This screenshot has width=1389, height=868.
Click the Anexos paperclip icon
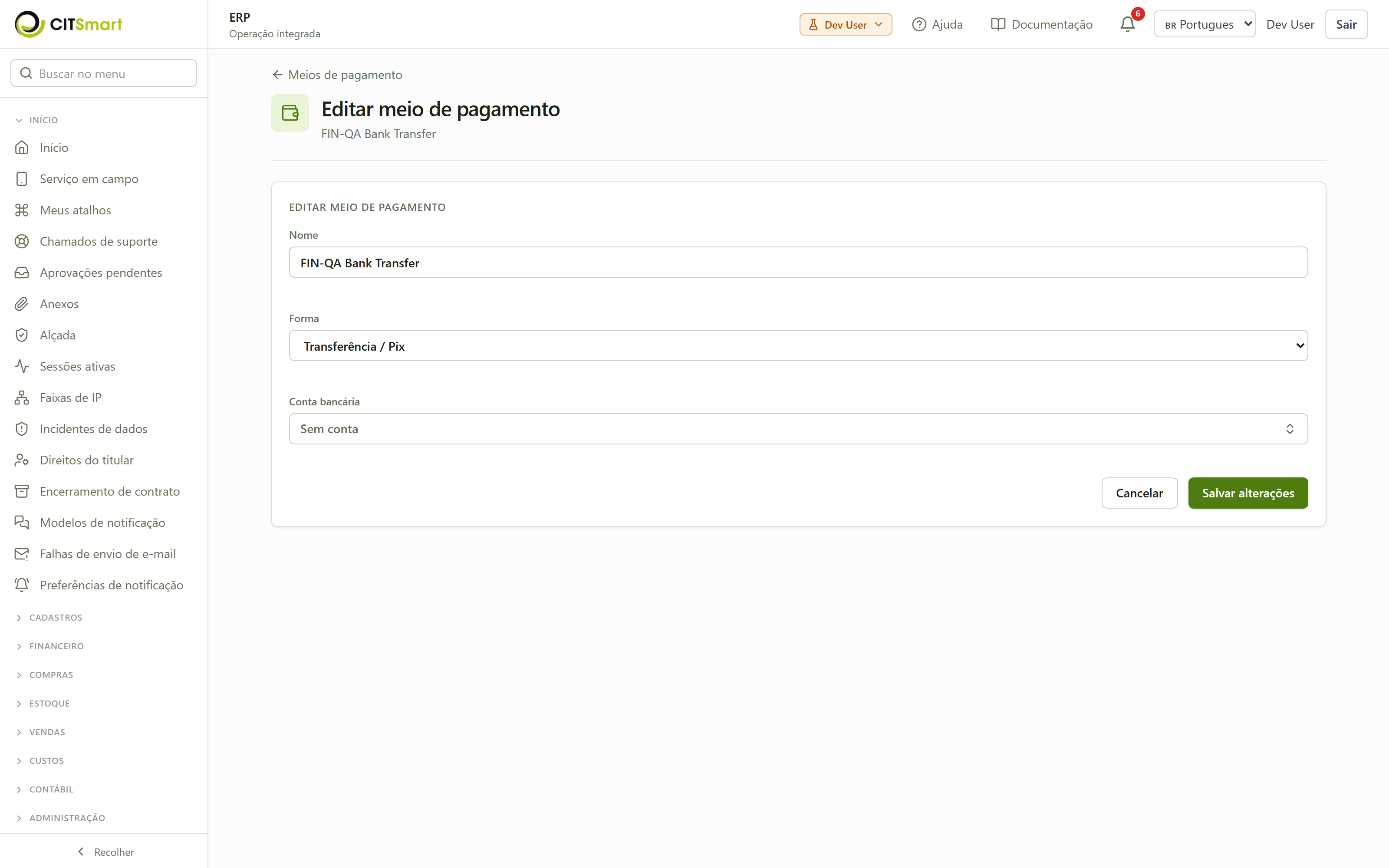pyautogui.click(x=22, y=304)
